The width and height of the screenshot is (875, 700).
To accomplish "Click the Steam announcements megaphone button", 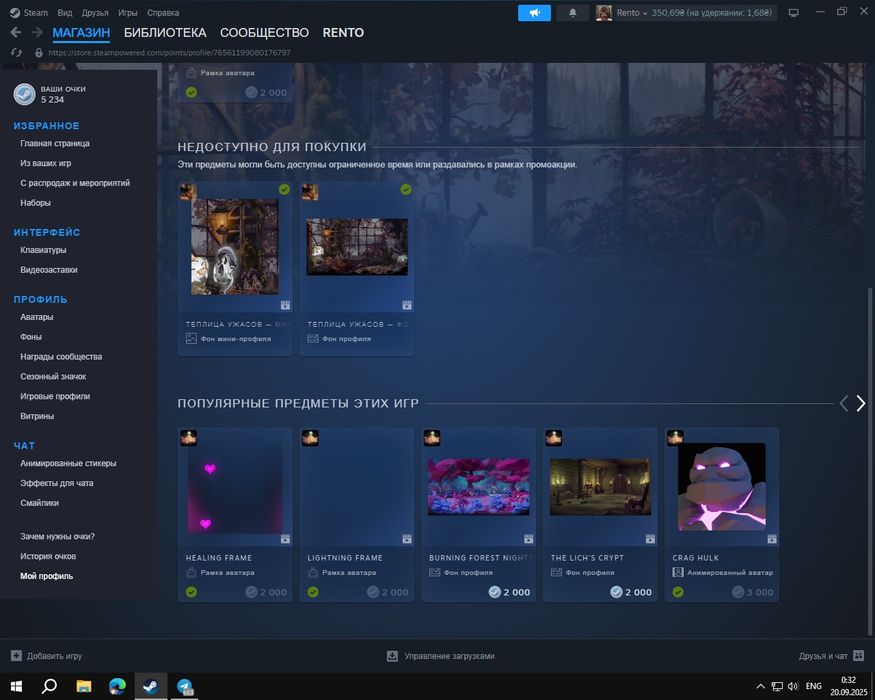I will point(534,13).
